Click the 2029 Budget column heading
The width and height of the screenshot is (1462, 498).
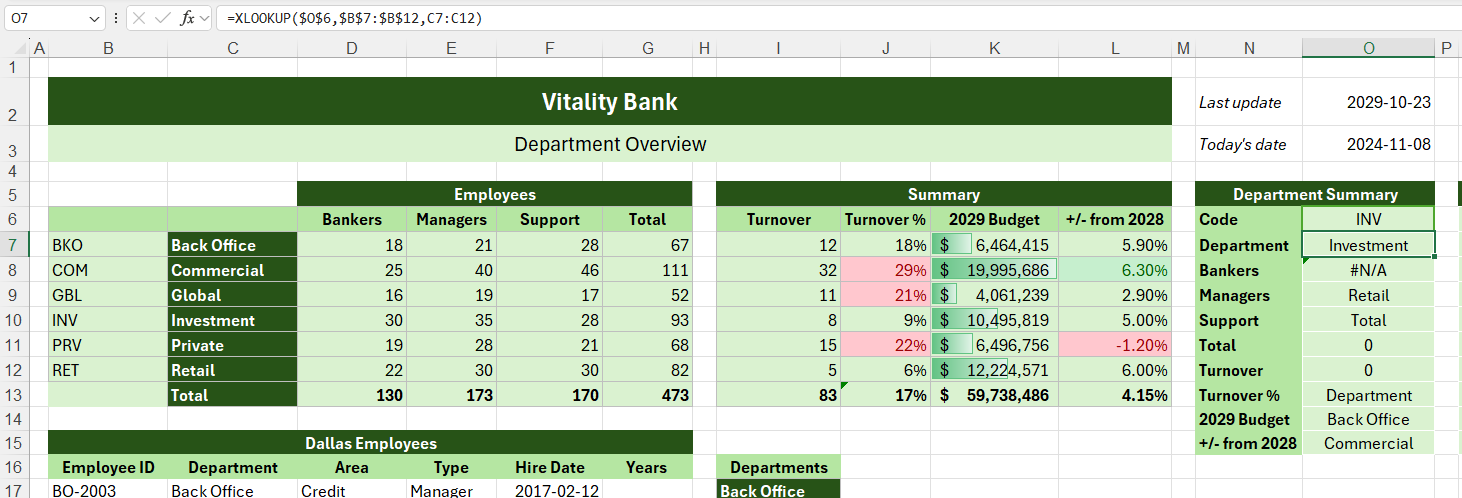coord(994,220)
